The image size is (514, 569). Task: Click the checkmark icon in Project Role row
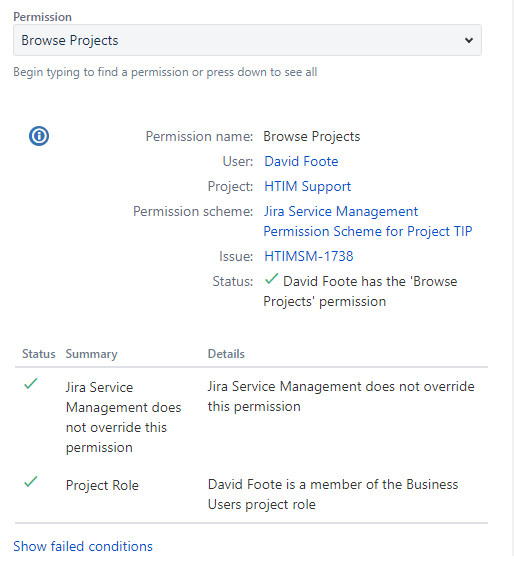(31, 482)
